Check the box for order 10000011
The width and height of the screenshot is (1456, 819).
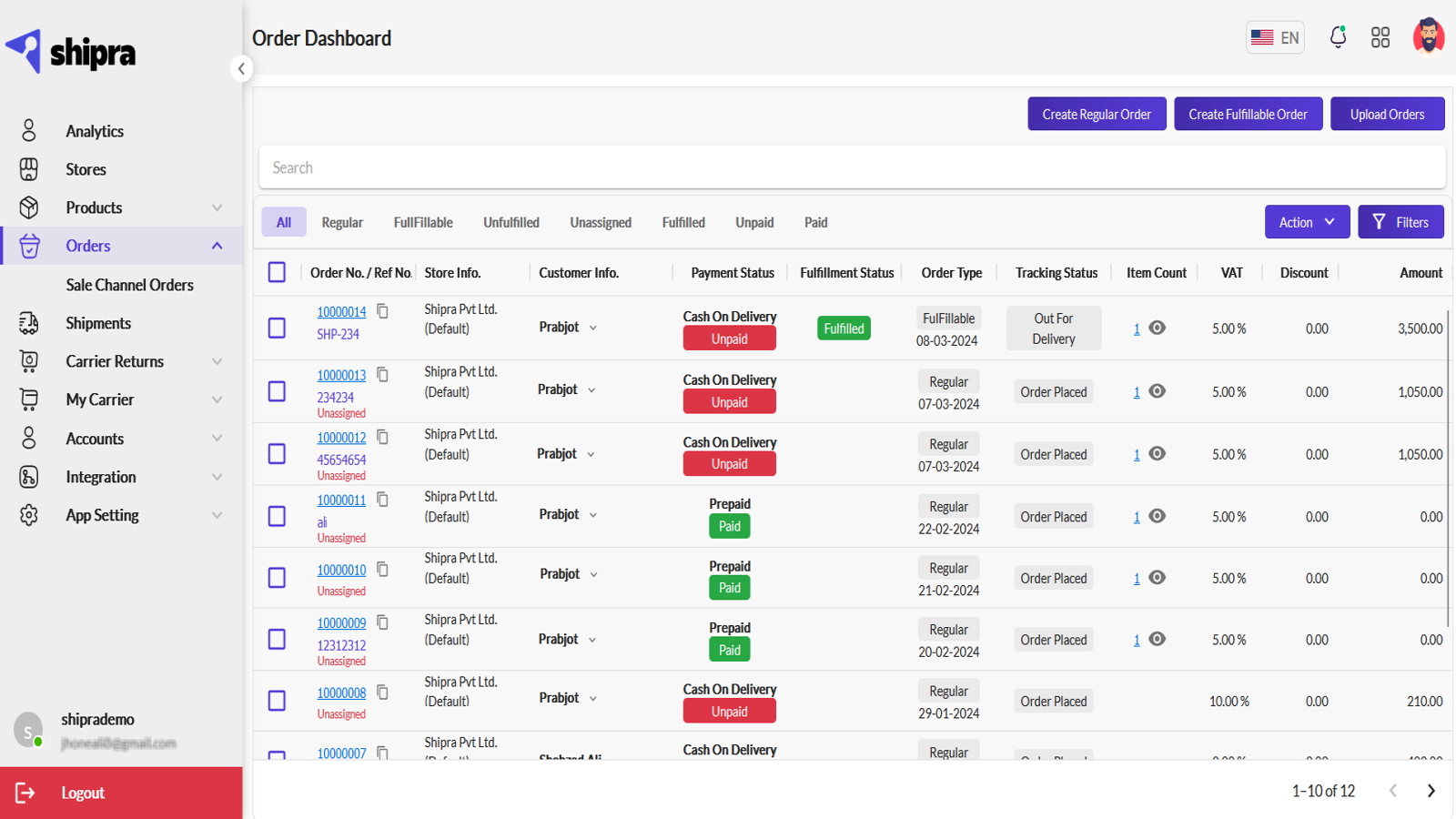[x=278, y=516]
